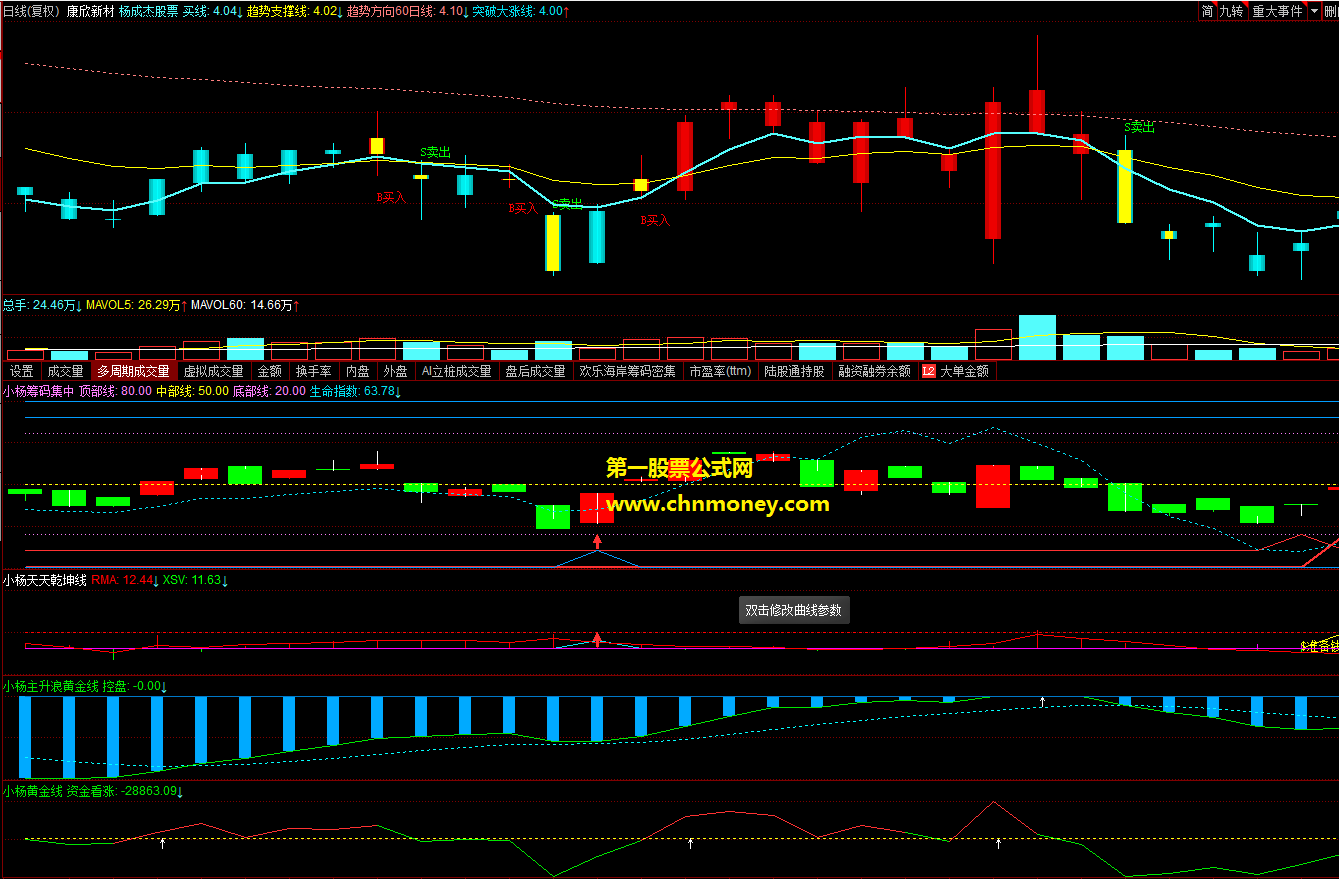Click the 趋势支撑线: 4.02 value
Screen dimensions: 1339x879
click(294, 11)
